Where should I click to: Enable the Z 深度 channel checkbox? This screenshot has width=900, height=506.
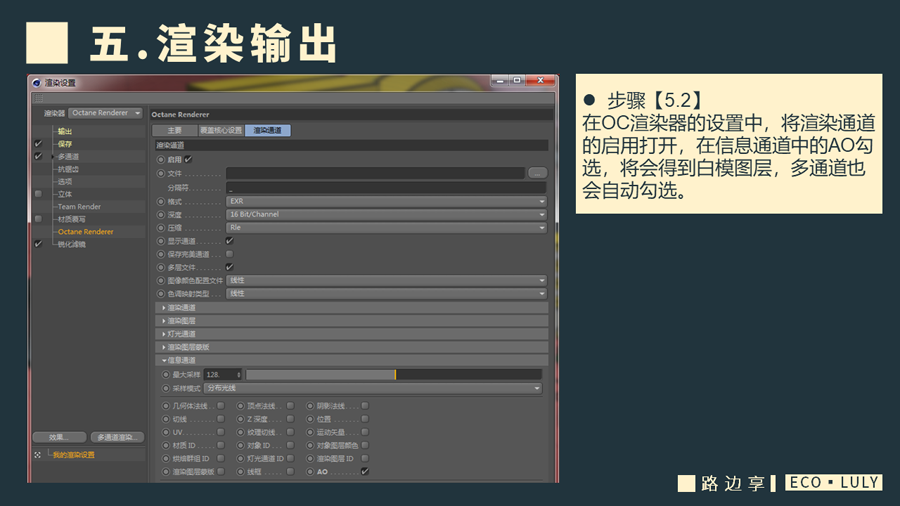[x=290, y=419]
